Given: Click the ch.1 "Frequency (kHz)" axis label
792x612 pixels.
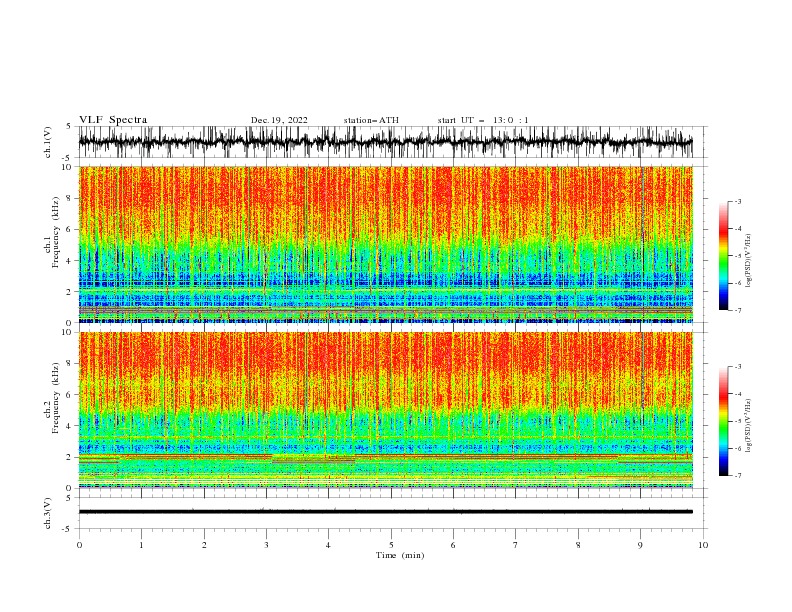Looking at the screenshot, I should click(x=56, y=232).
